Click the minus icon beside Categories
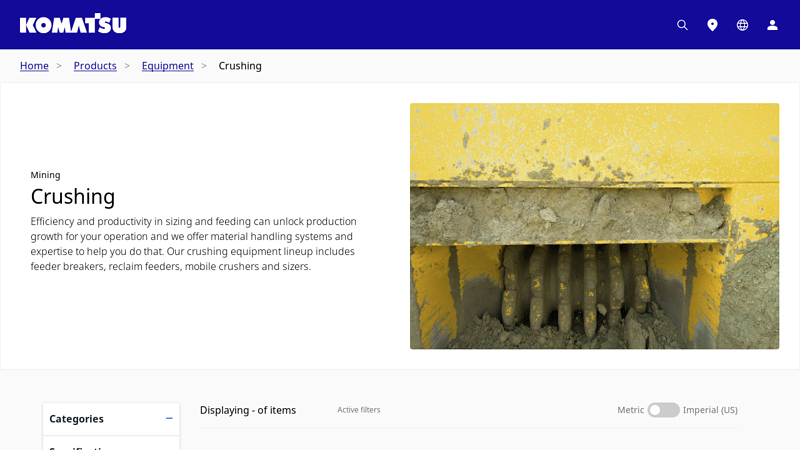Screen dimensions: 800x450 pos(169,418)
